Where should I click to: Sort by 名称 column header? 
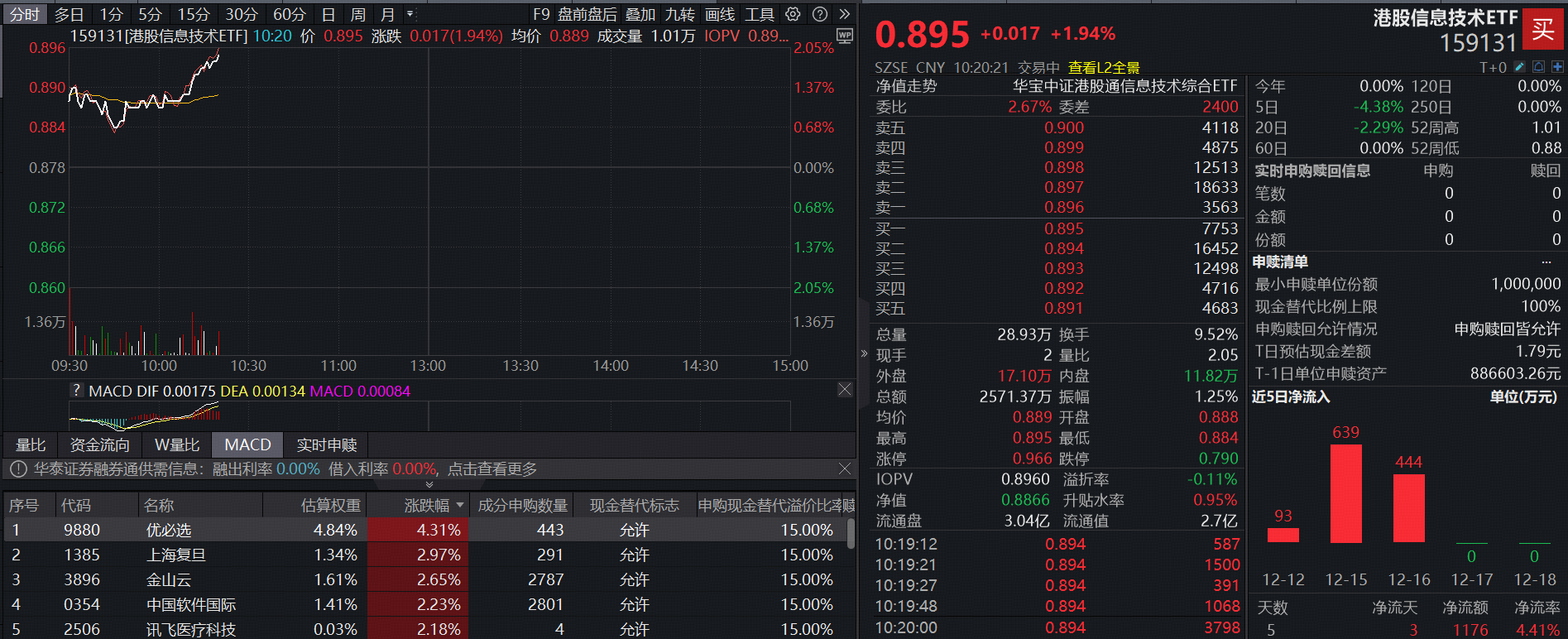tap(158, 505)
